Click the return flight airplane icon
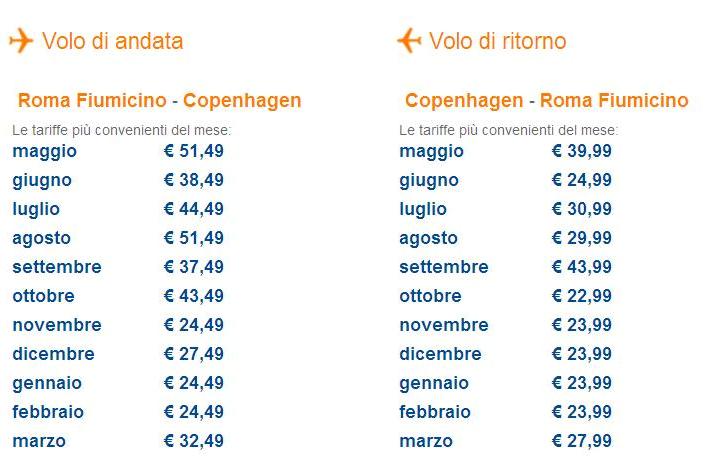Screen dimensions: 710x467 (x=409, y=41)
